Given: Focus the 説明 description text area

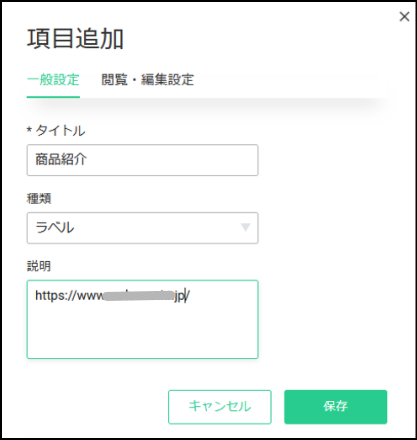Looking at the screenshot, I should coord(142,319).
